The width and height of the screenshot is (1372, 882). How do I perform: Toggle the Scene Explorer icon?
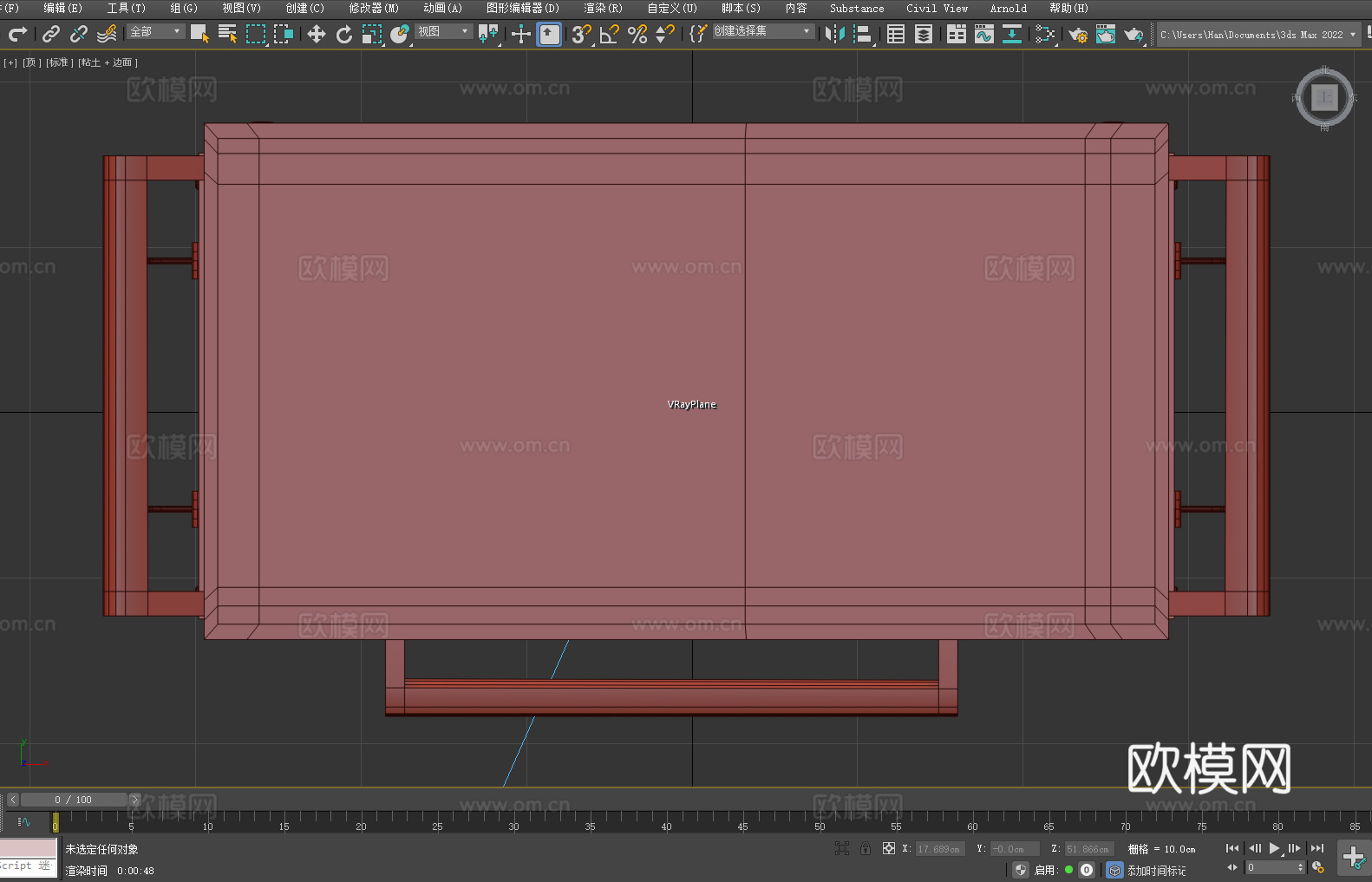coord(896,34)
